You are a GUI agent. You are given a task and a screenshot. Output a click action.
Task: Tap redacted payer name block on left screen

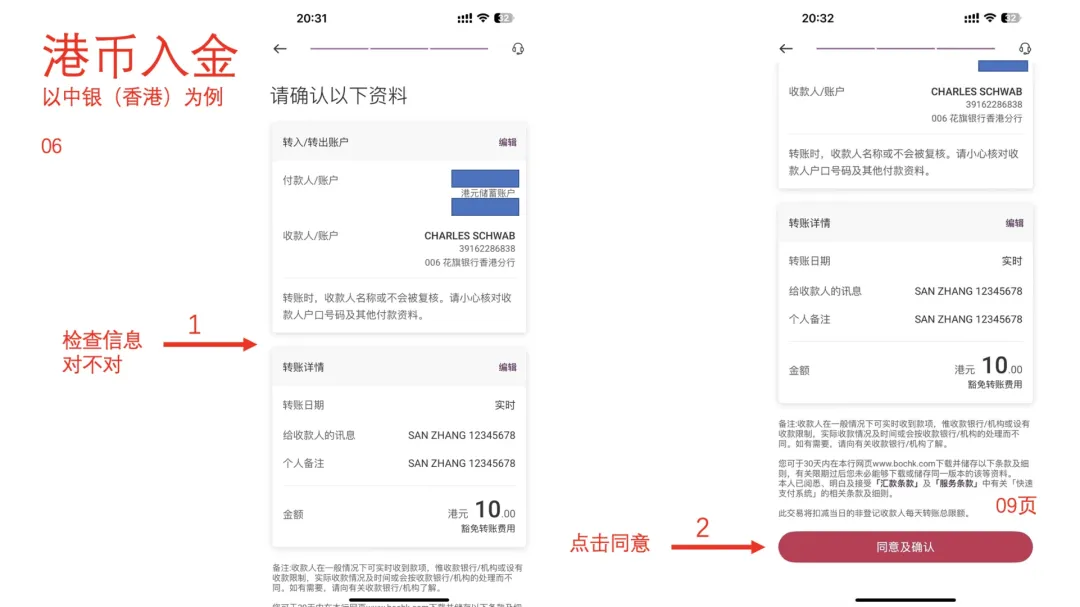pyautogui.click(x=485, y=178)
